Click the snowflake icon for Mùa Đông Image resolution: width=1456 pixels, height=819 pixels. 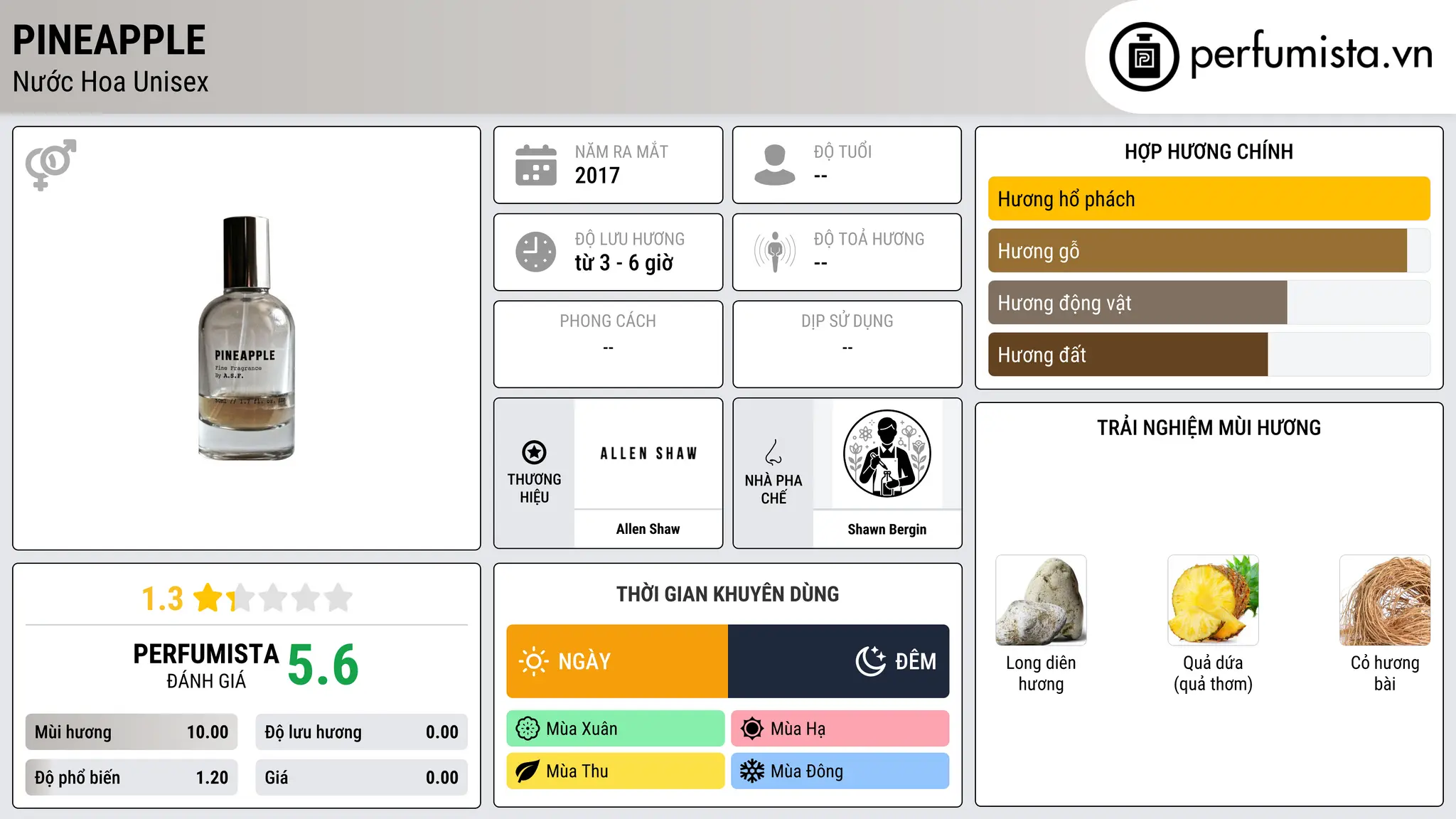(752, 771)
